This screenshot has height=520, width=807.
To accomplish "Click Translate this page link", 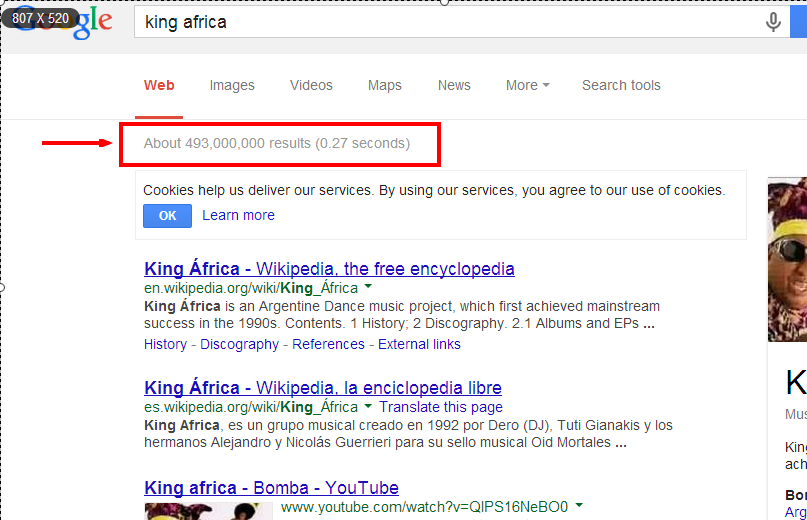I will tap(441, 407).
